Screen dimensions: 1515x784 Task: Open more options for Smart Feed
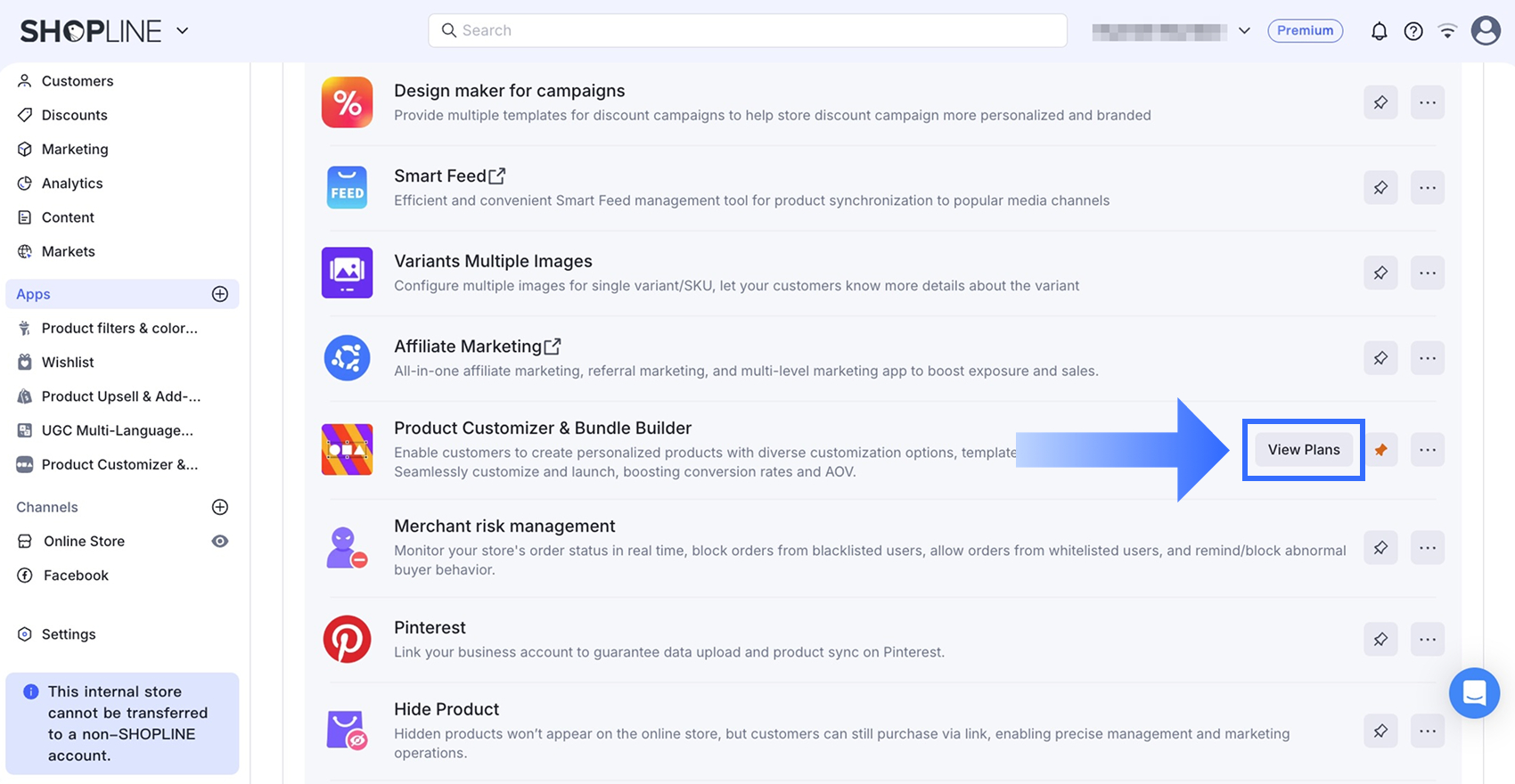(x=1428, y=187)
